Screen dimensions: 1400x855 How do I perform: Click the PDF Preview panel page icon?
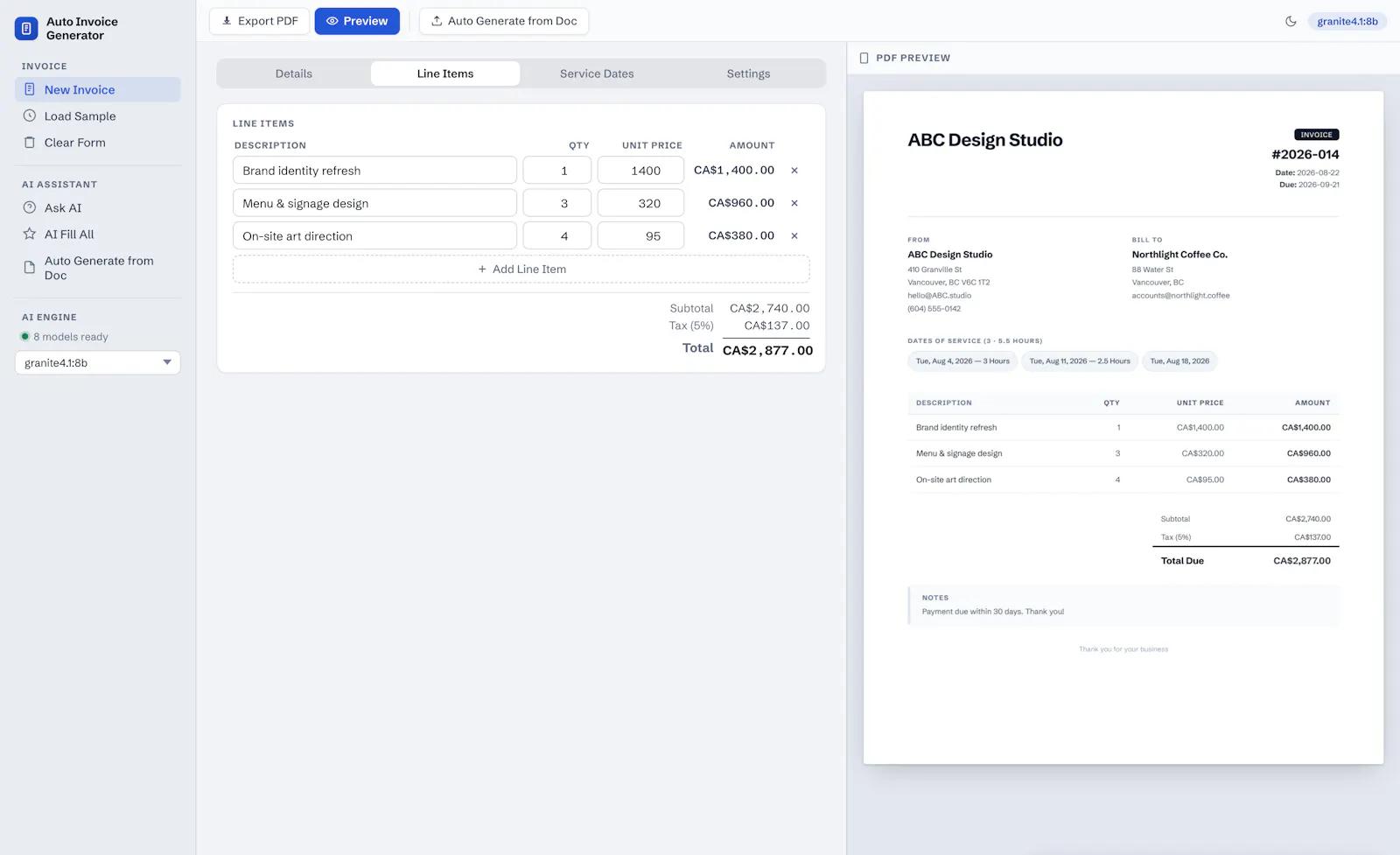[x=864, y=58]
